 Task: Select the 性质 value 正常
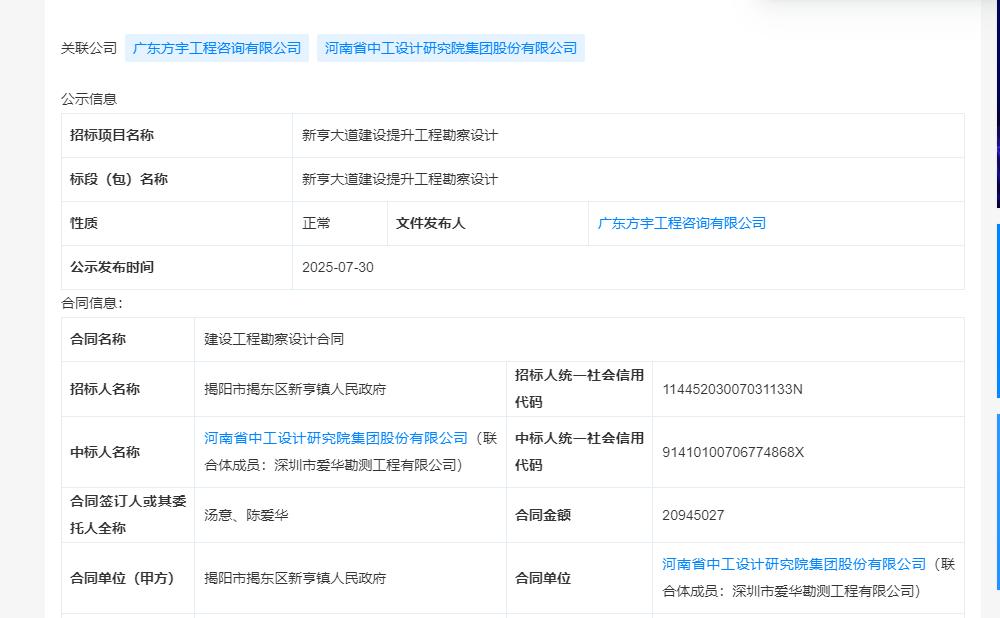pyautogui.click(x=316, y=223)
